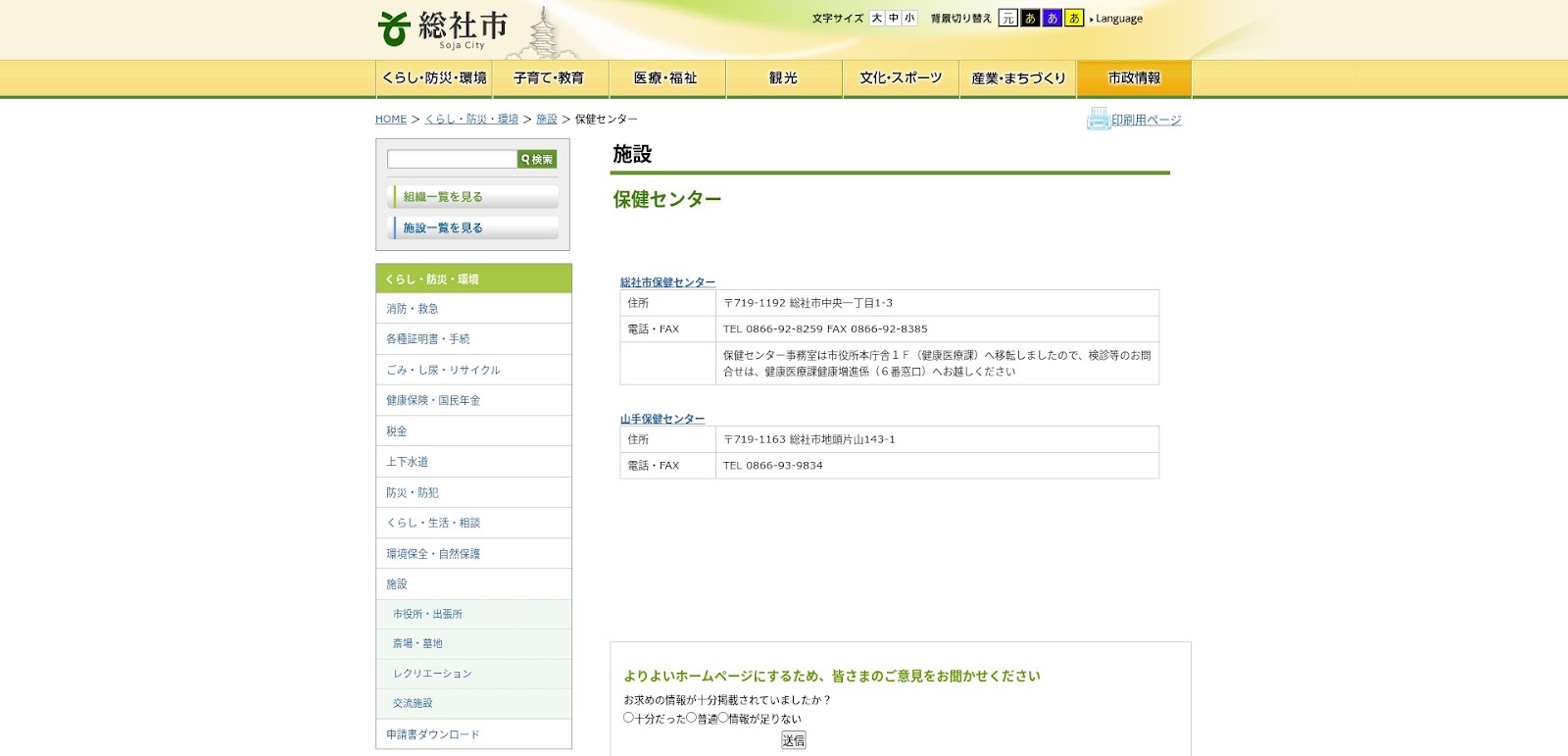This screenshot has height=756, width=1568.
Task: Open the printer-friendly page icon
Action: [1098, 120]
